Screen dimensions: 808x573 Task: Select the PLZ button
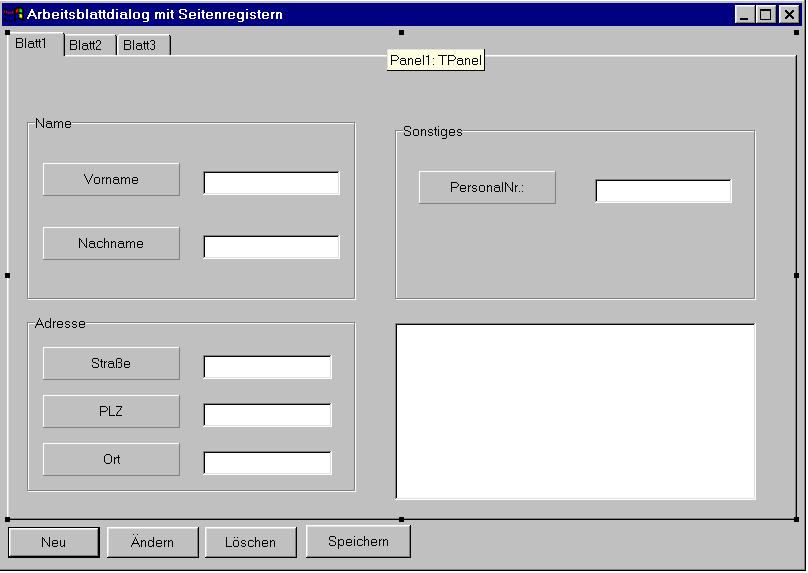[x=111, y=412]
